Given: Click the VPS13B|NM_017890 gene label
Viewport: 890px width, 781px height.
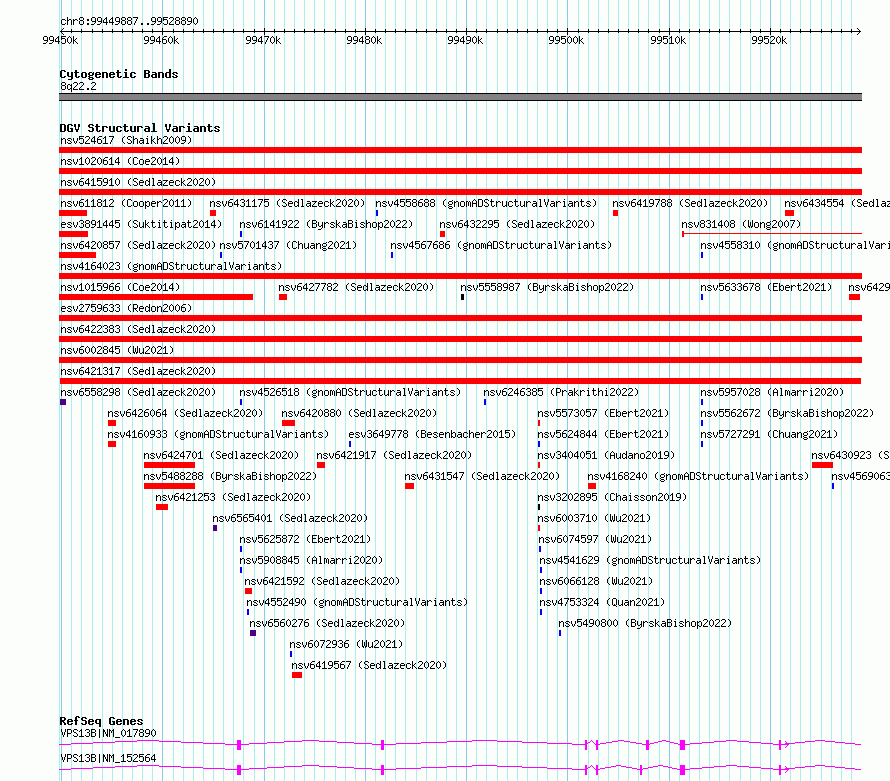Looking at the screenshot, I should pos(108,733).
